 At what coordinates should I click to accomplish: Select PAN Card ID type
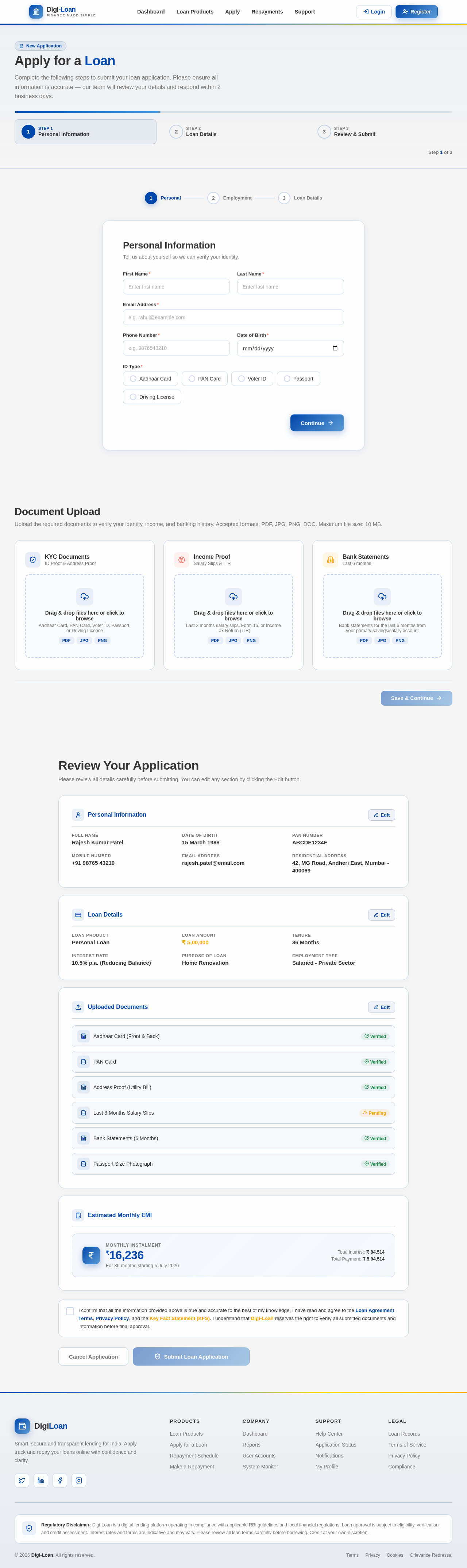coord(205,379)
